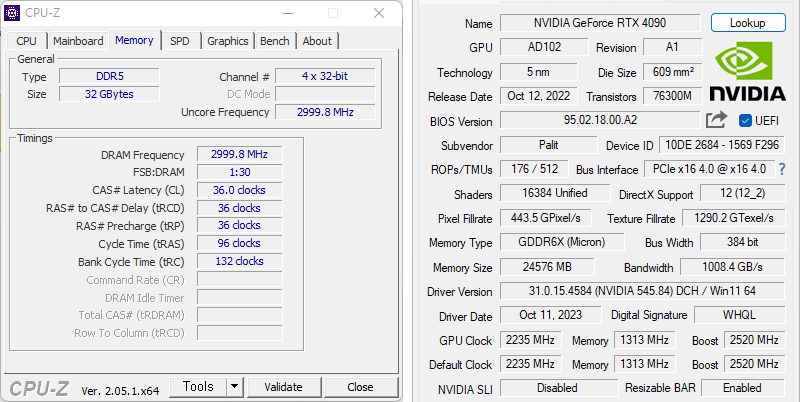Click the GPU Name field showing RTX 4090

click(601, 23)
